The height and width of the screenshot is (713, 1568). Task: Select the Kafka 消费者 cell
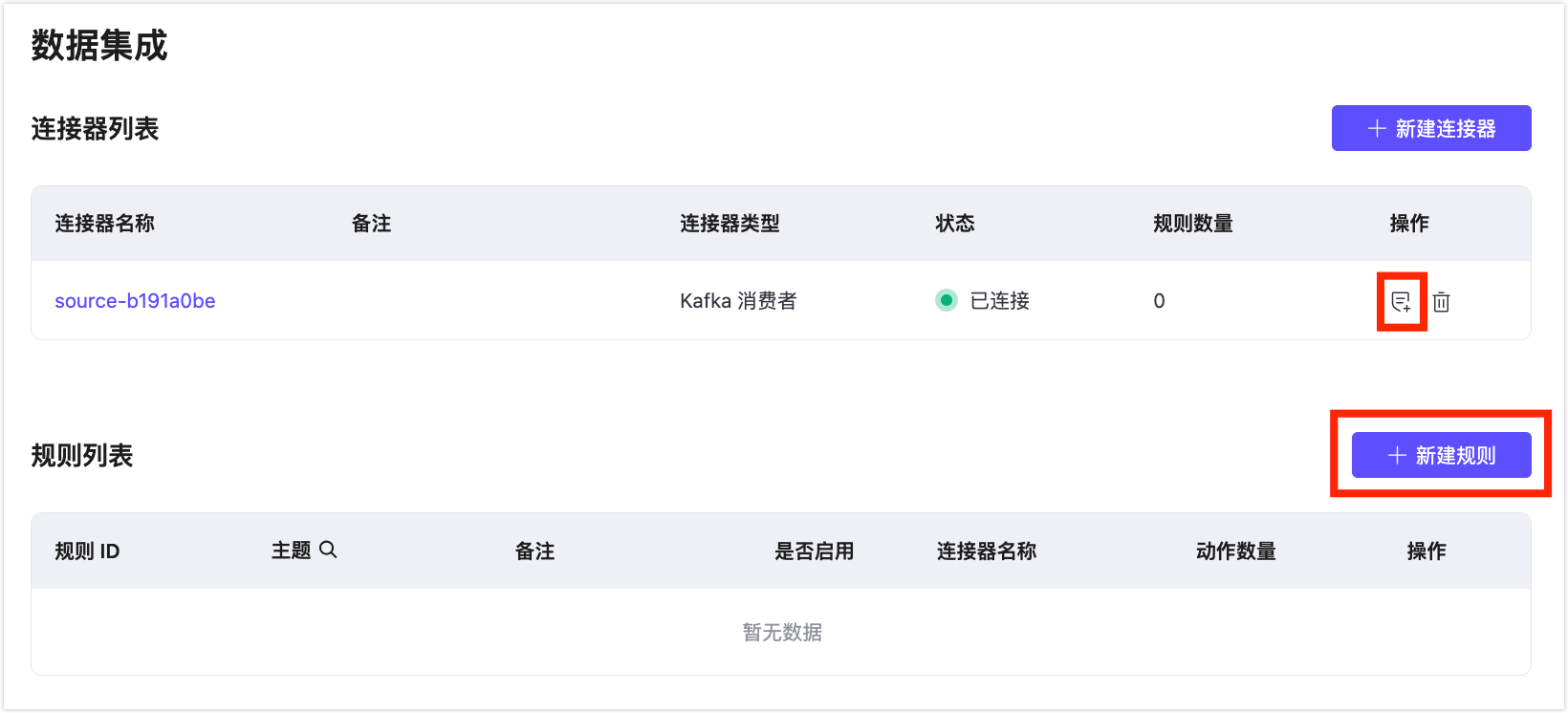point(738,301)
